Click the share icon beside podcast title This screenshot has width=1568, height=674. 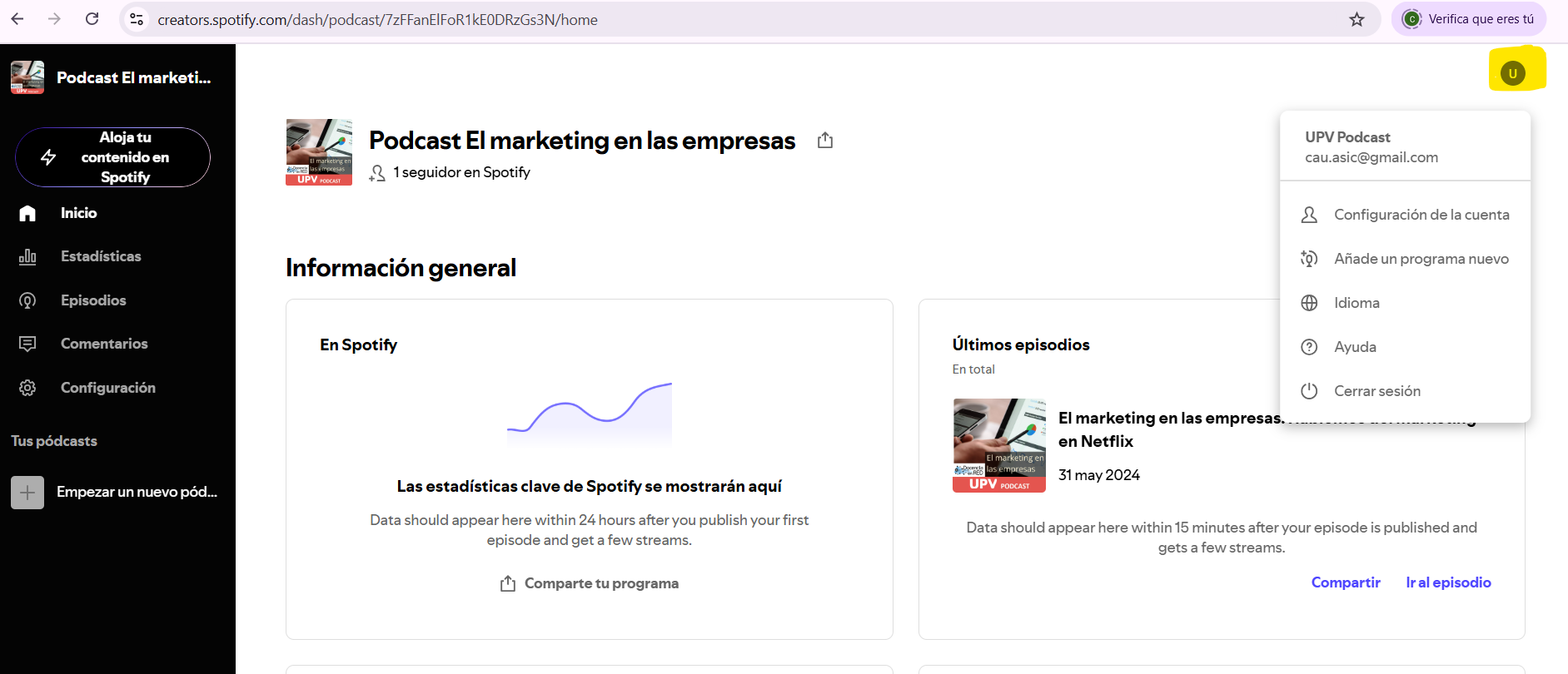[824, 141]
